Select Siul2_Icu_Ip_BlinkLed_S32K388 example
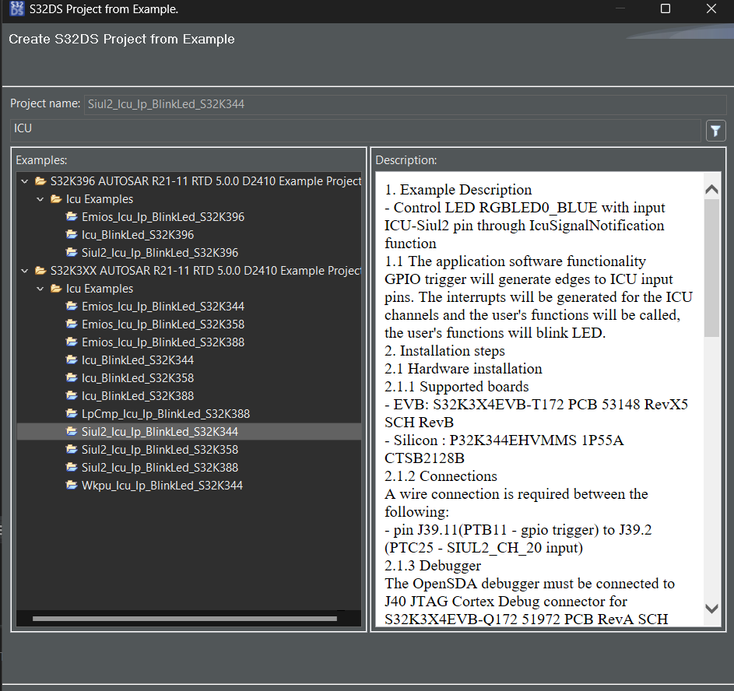This screenshot has width=734, height=691. pos(160,468)
